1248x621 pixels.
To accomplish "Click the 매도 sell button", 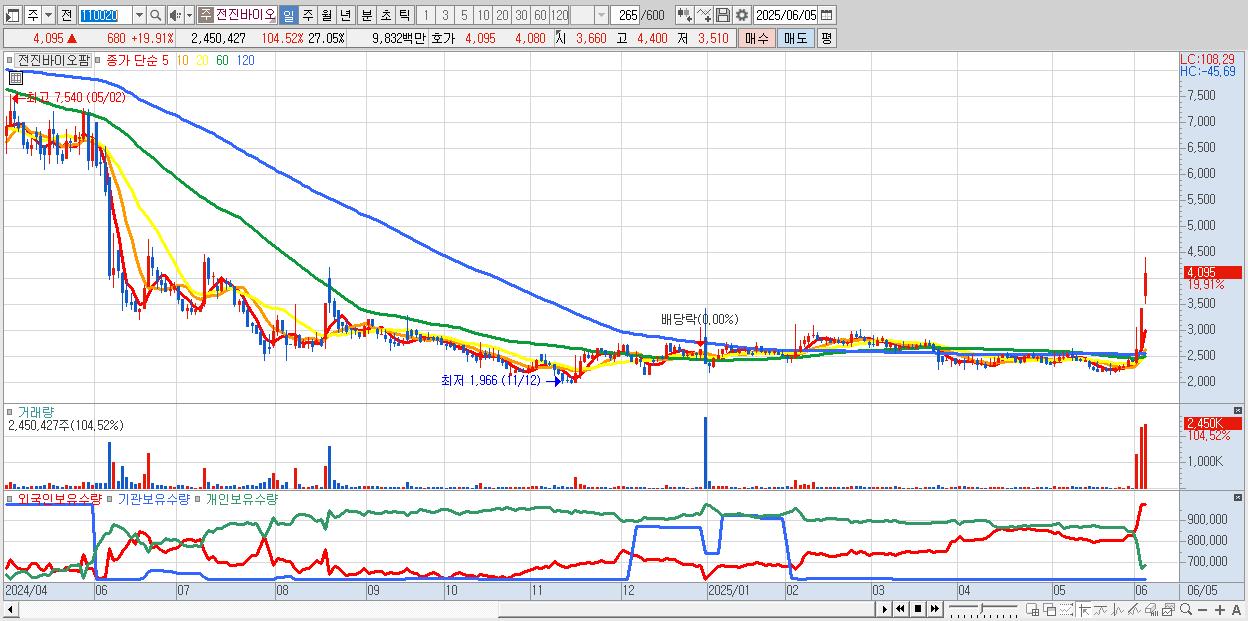I will click(795, 38).
